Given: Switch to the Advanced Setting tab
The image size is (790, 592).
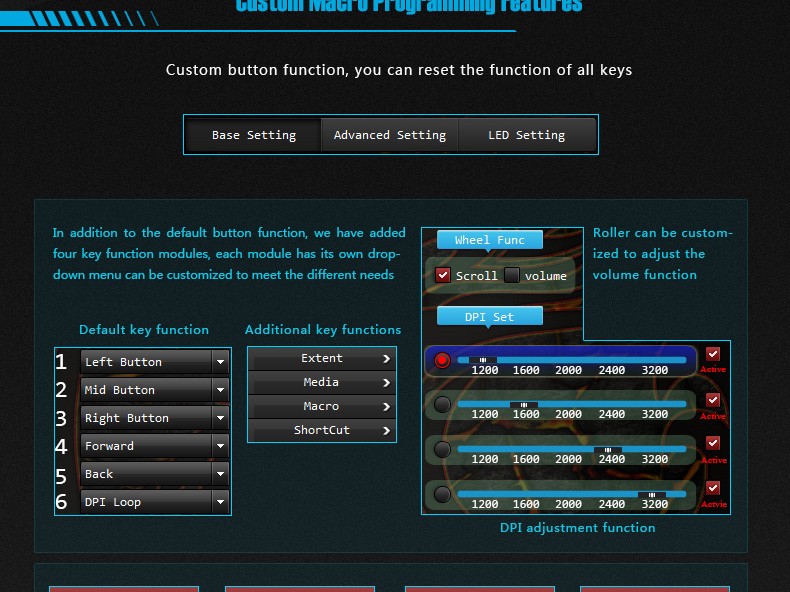Looking at the screenshot, I should pyautogui.click(x=389, y=135).
